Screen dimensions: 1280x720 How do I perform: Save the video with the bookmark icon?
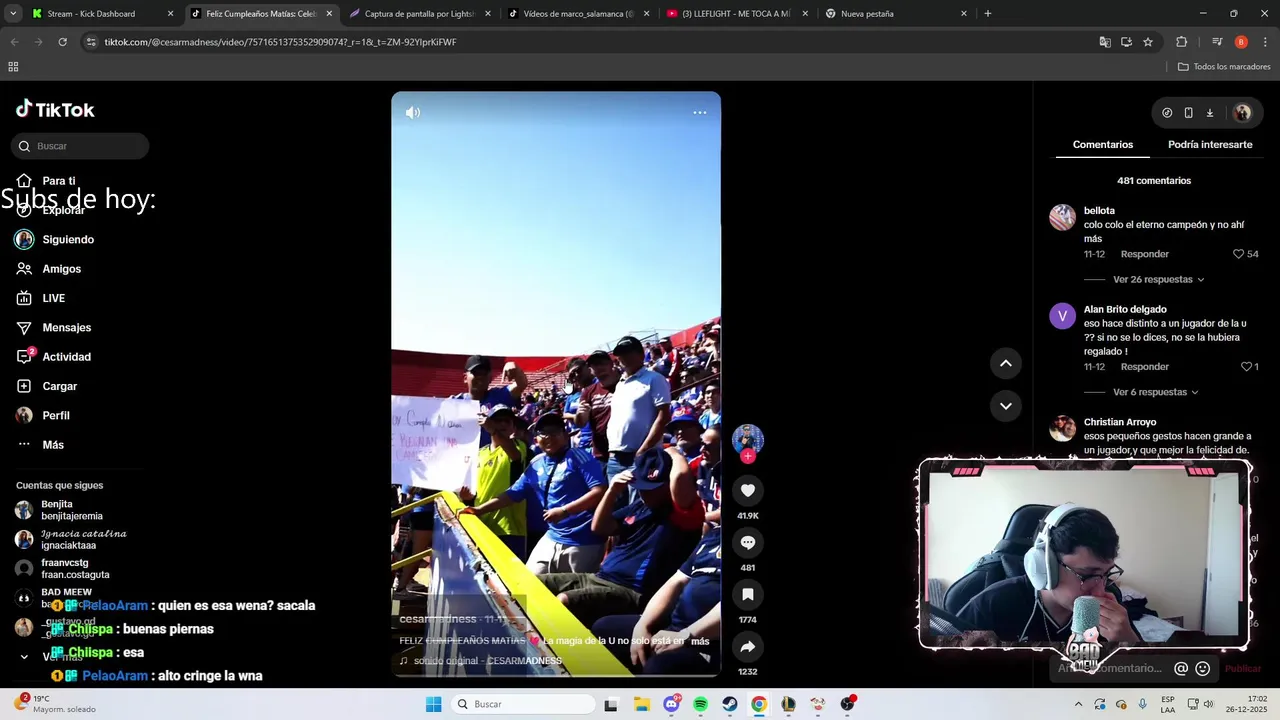747,594
